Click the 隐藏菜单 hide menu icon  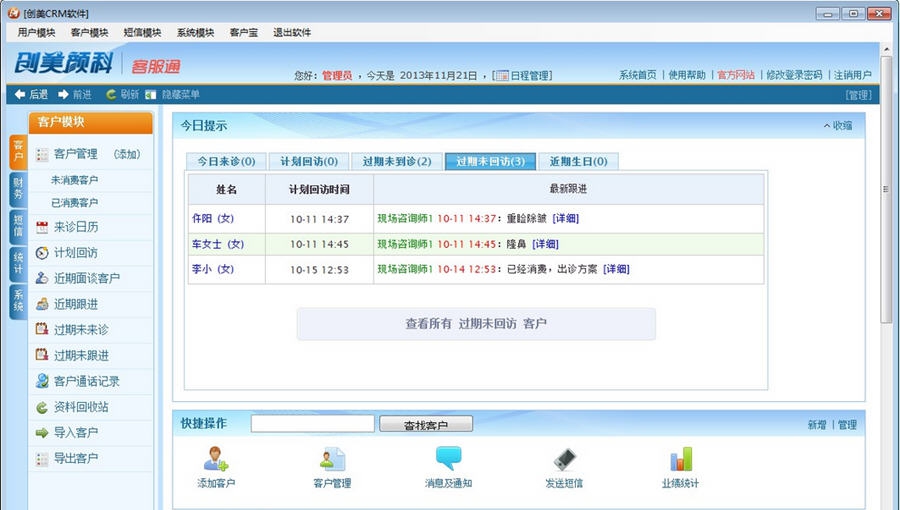pyautogui.click(x=150, y=94)
